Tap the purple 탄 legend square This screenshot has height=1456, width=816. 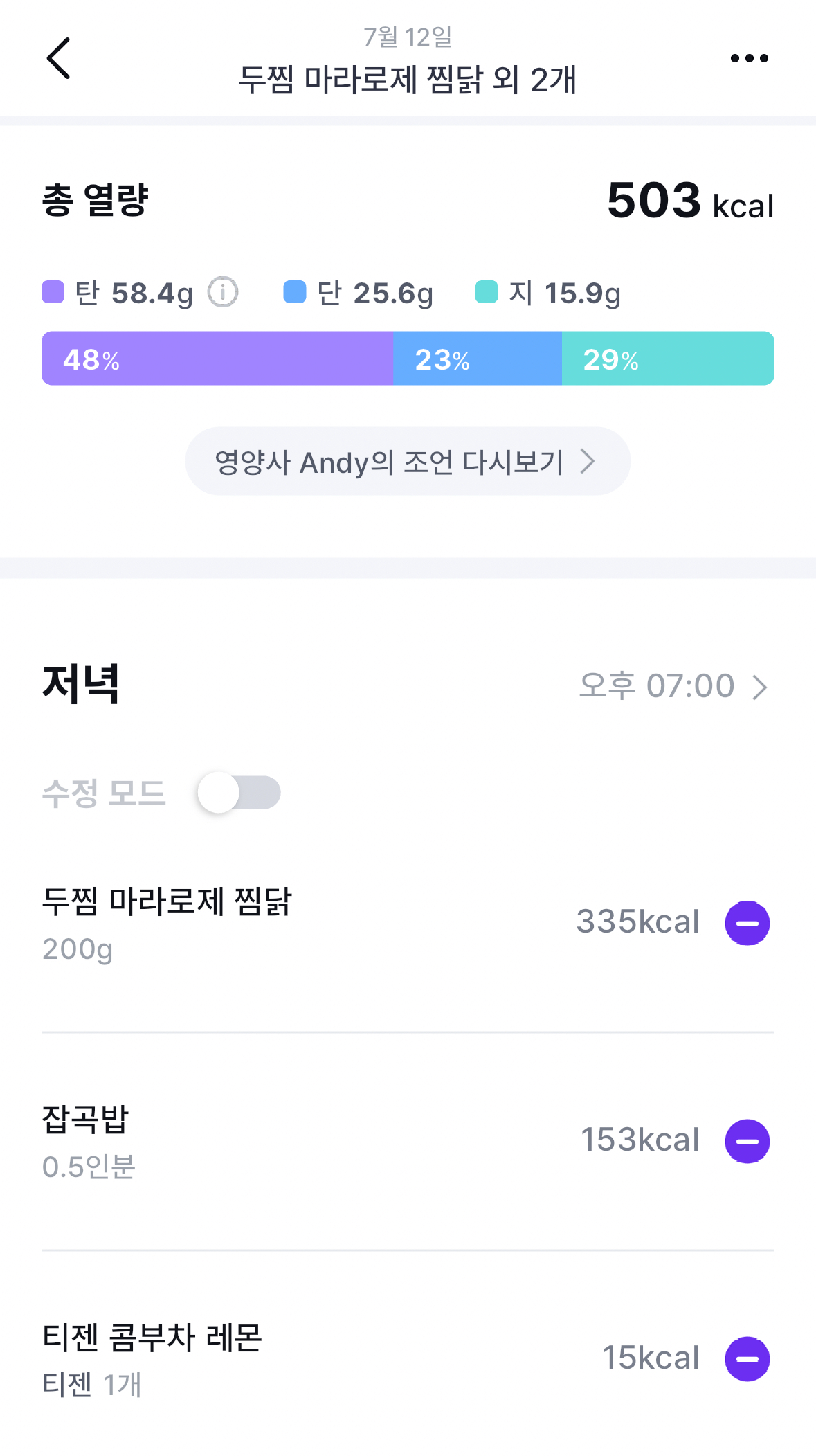point(53,292)
